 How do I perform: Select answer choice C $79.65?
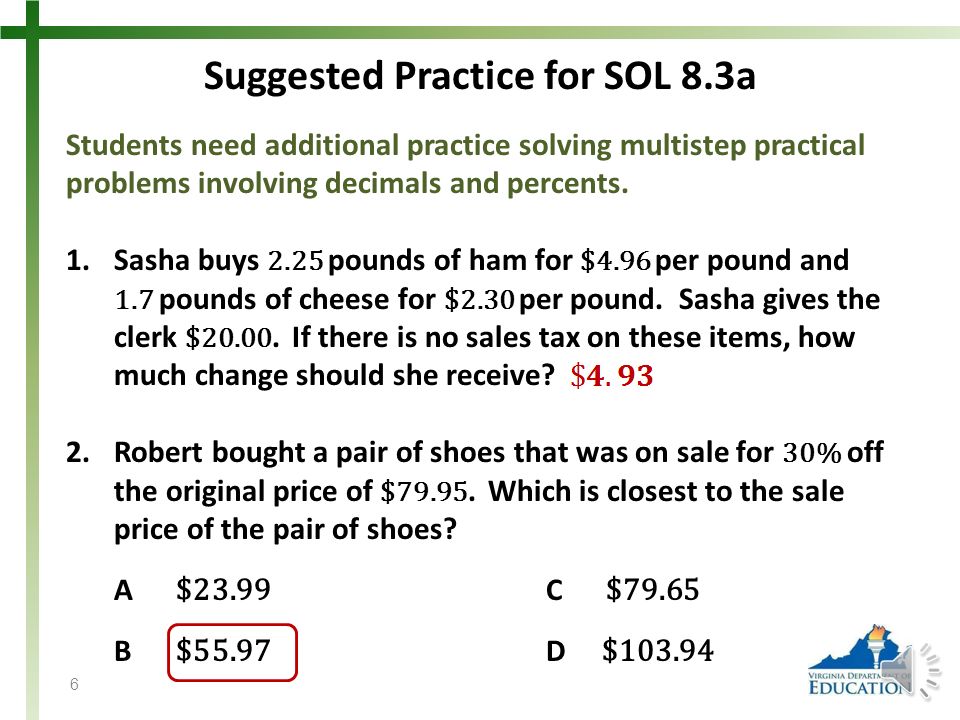[x=652, y=589]
